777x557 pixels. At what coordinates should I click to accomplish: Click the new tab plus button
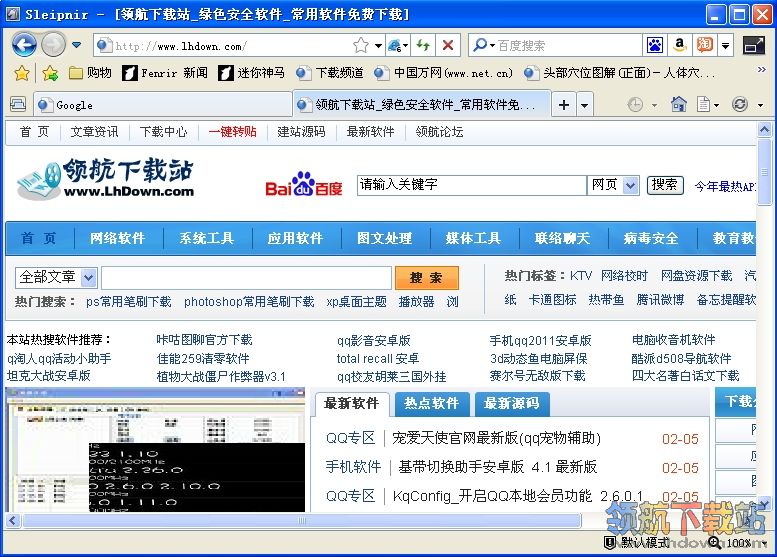coord(563,105)
